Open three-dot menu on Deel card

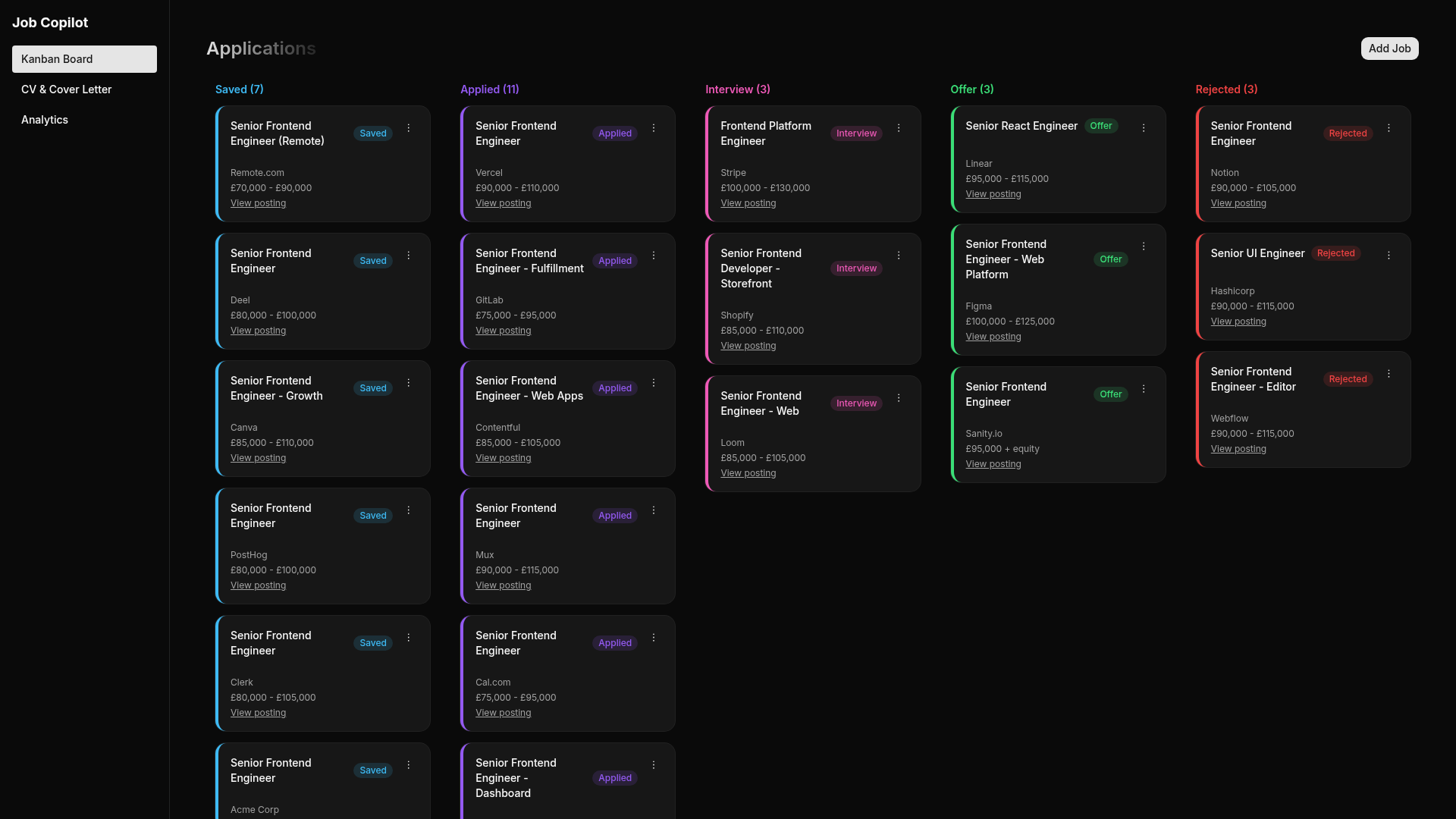tap(409, 256)
